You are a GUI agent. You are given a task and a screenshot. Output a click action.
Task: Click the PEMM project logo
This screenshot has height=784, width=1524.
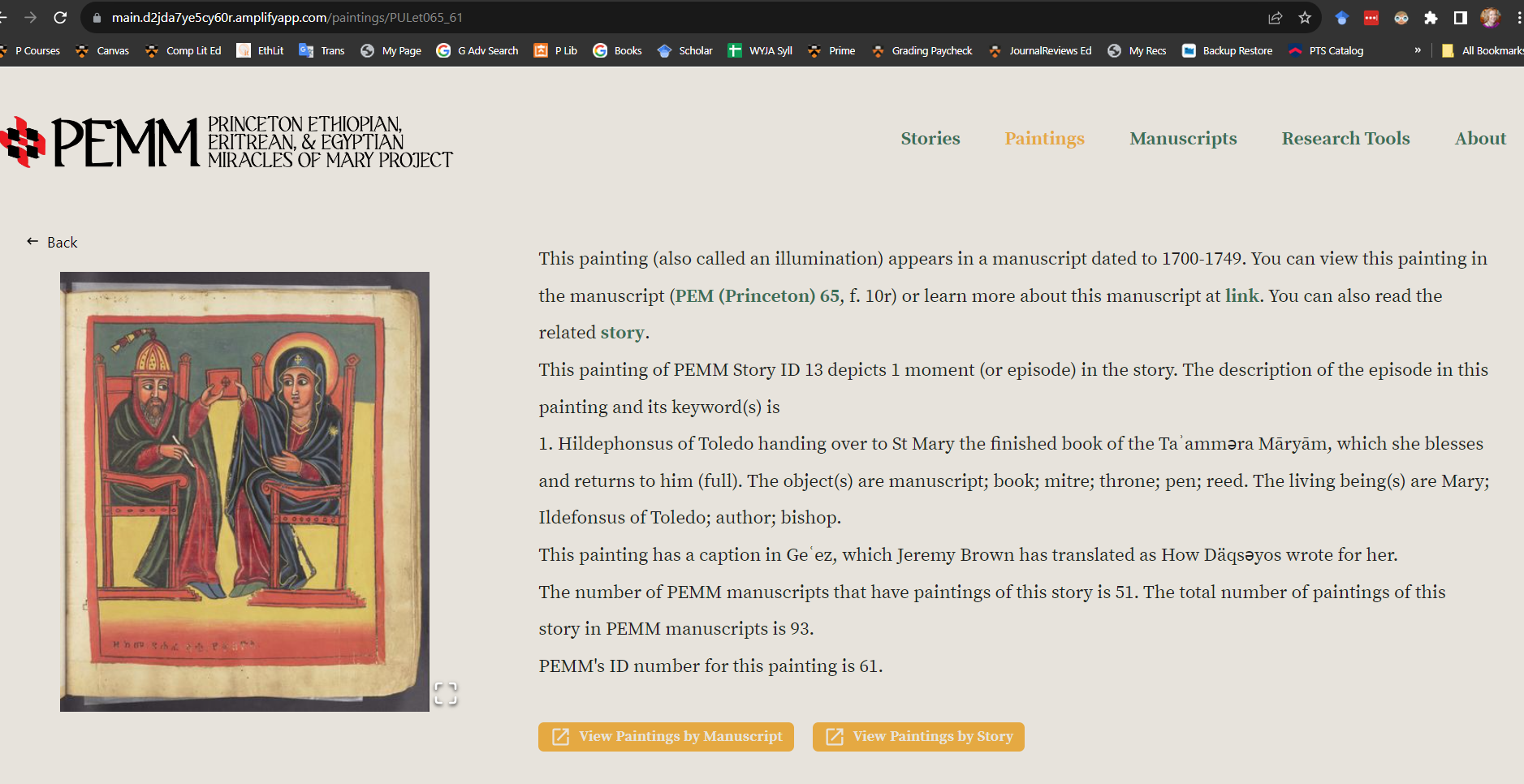tap(227, 140)
